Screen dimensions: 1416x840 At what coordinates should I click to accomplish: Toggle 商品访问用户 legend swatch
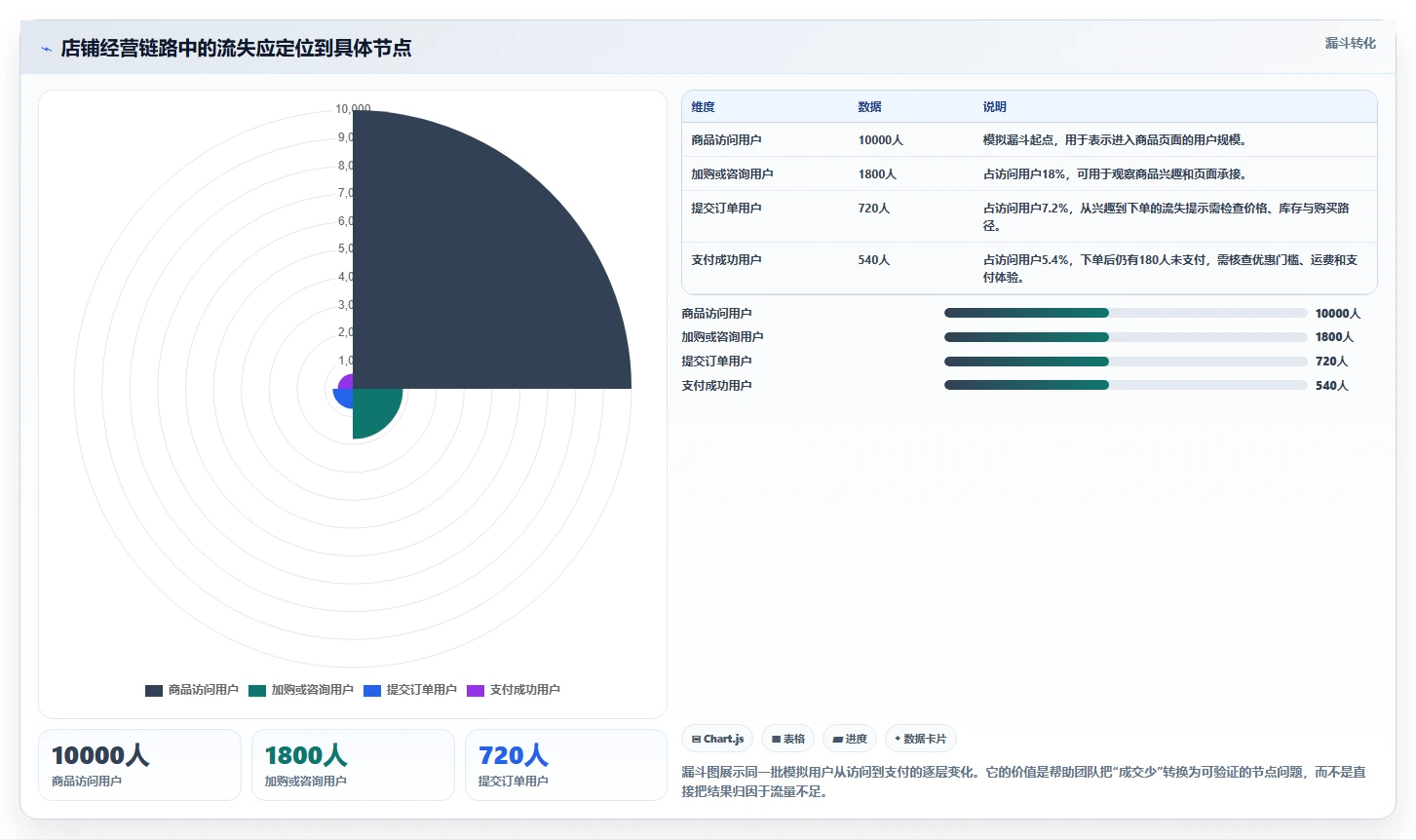click(x=154, y=690)
